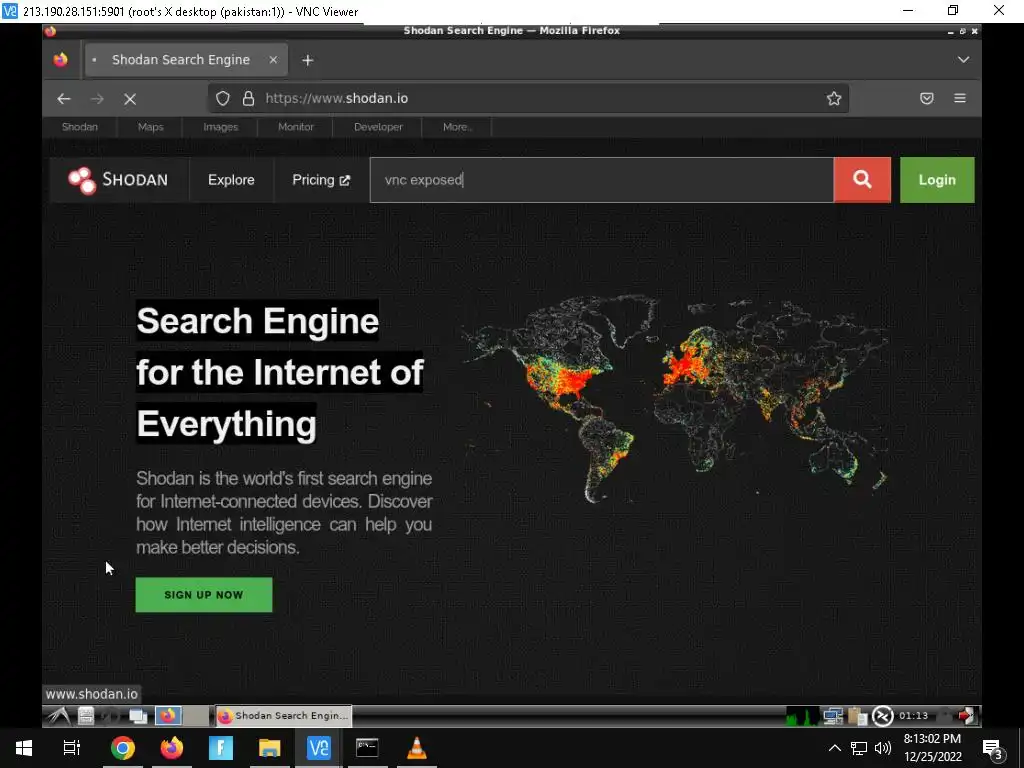Open the Maps nav item
This screenshot has height=768, width=1024.
pos(150,127)
